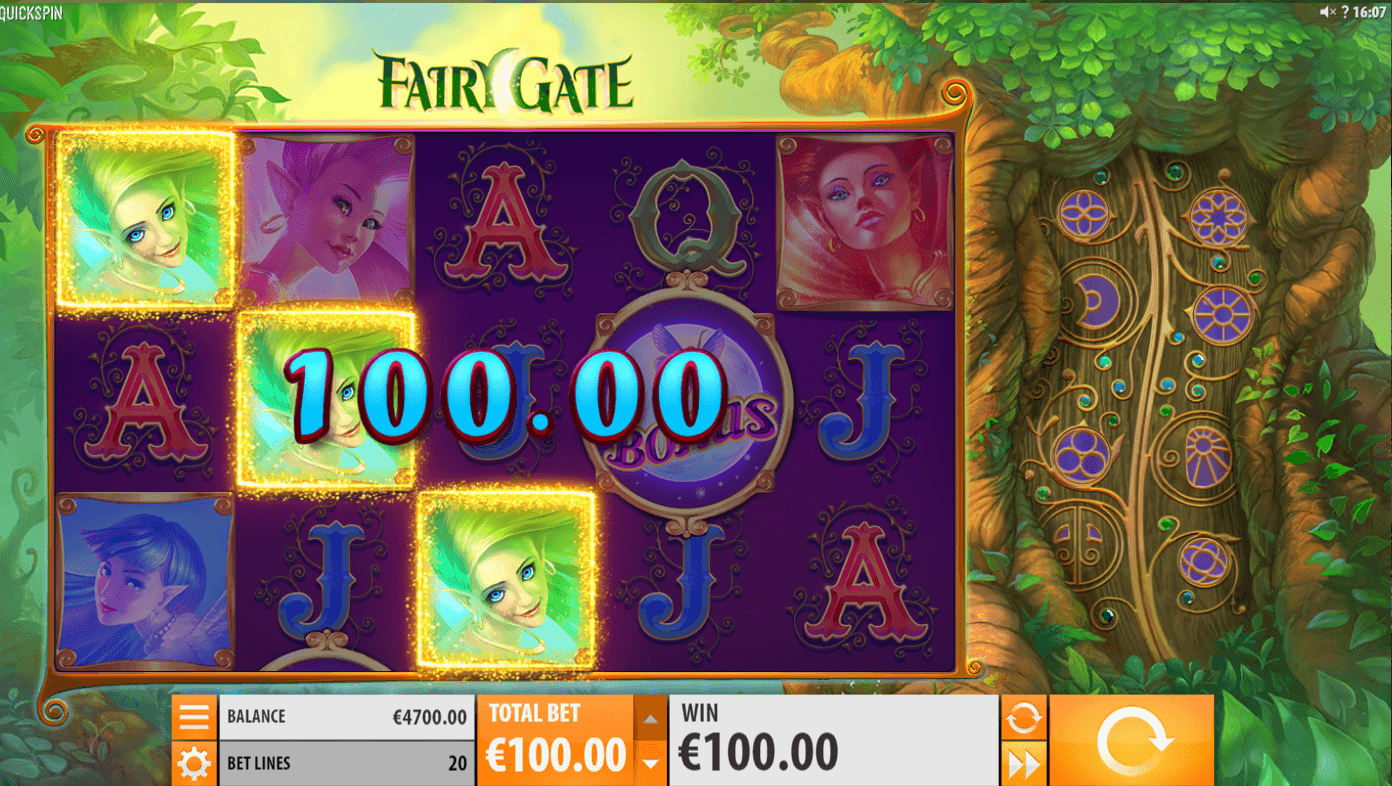Click the red fairy symbol
Screen dimensions: 1392x786
[864, 222]
